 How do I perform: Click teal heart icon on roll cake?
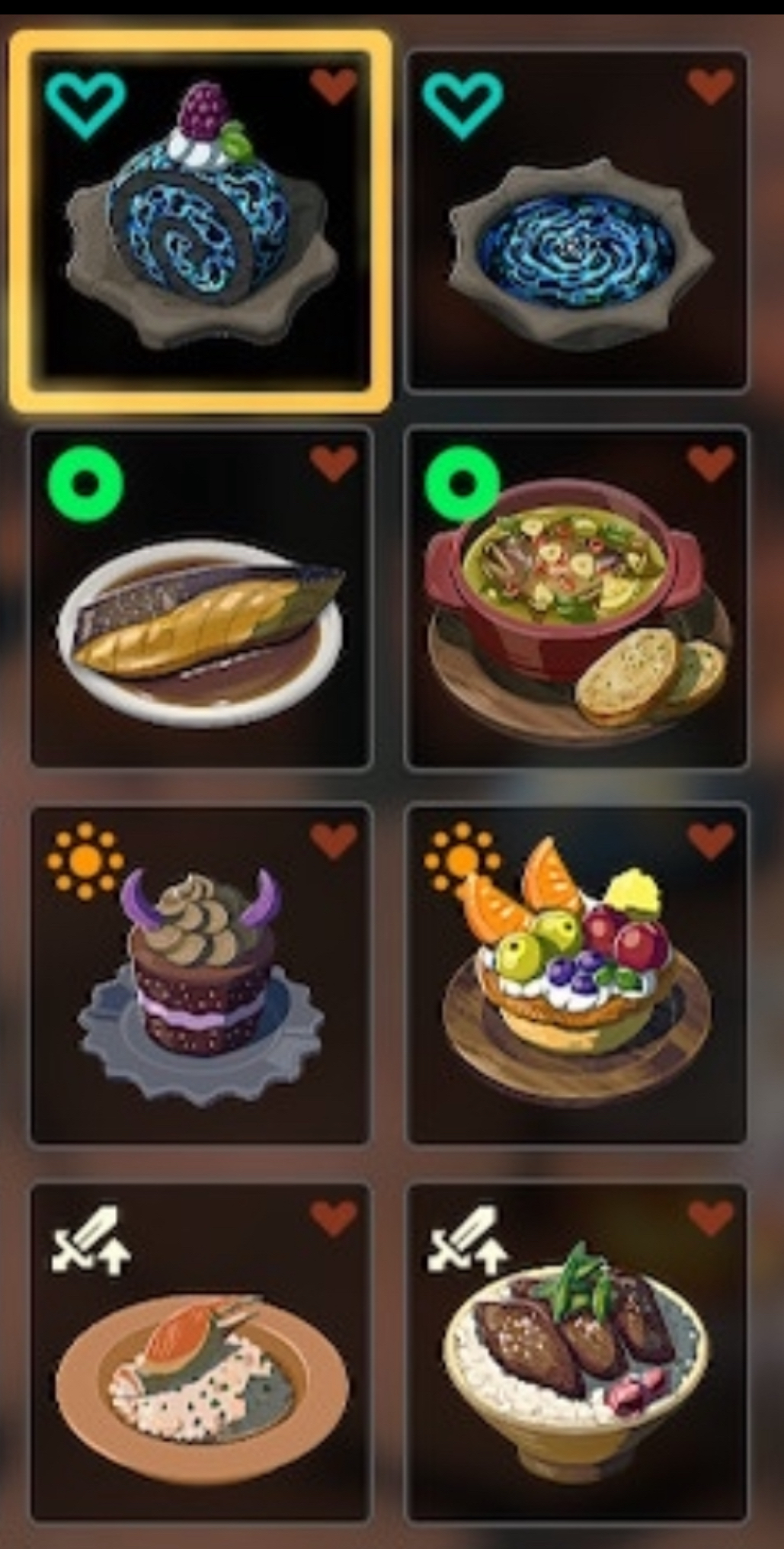(x=85, y=104)
